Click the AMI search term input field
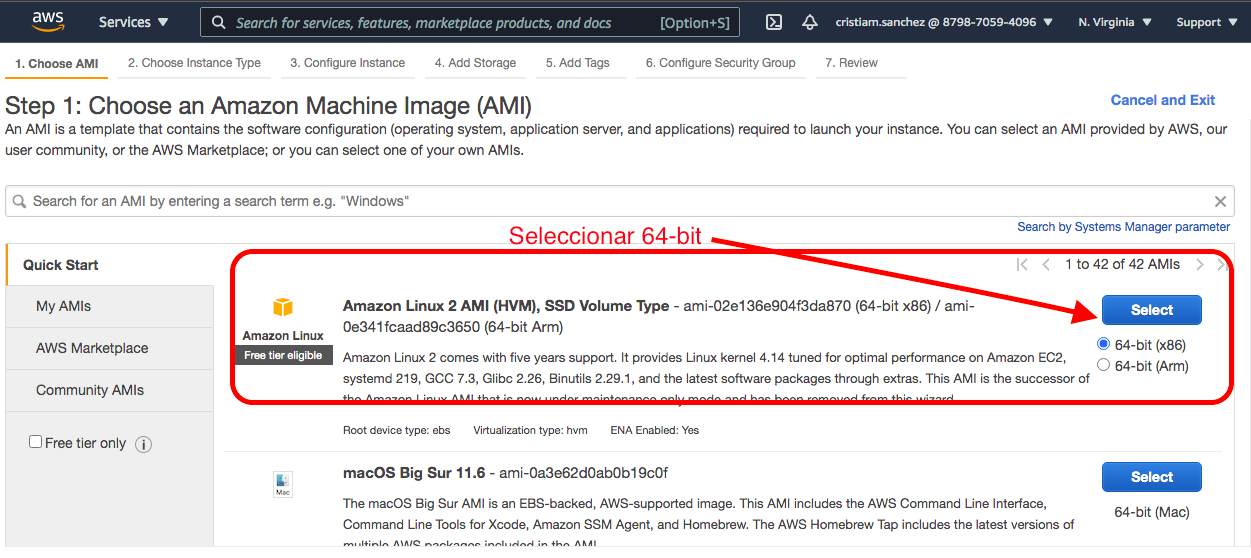 (600, 201)
